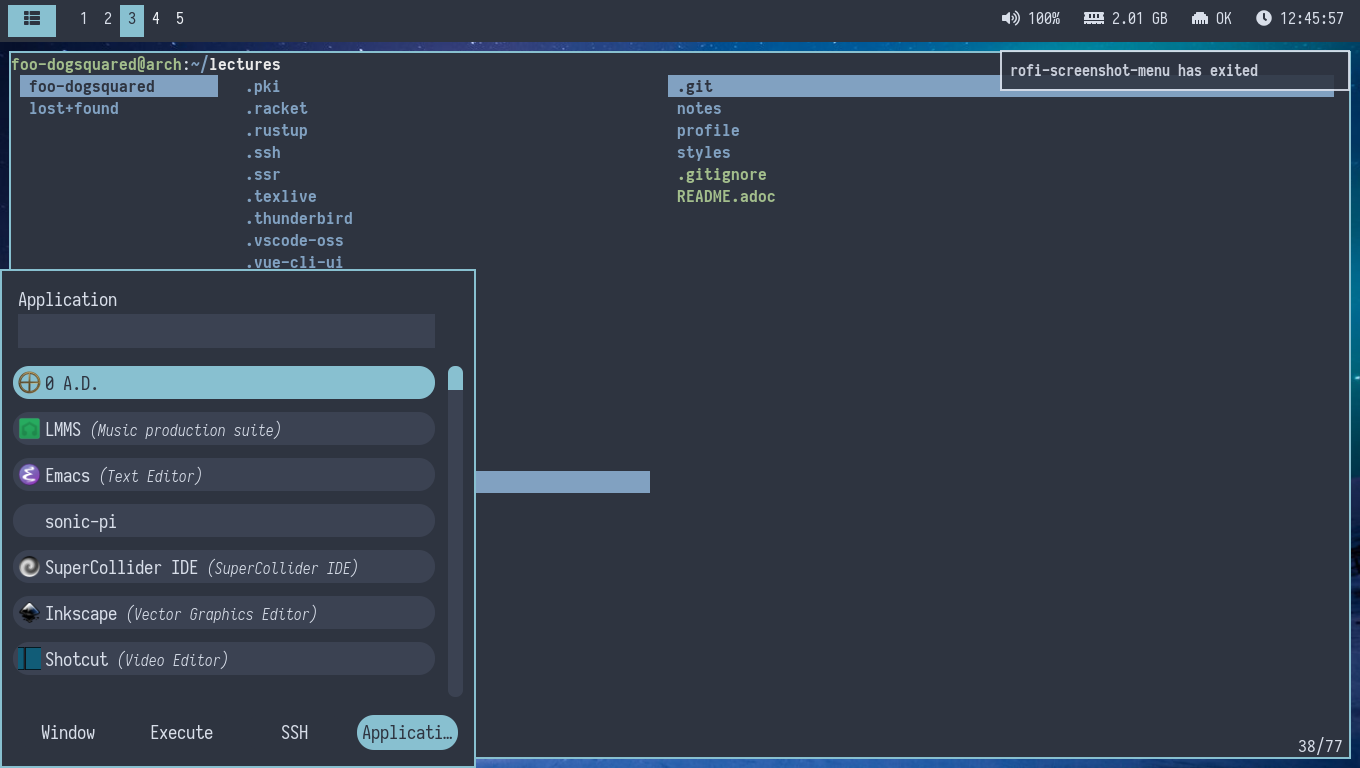Click the 2.01 GB memory text
Image resolution: width=1360 pixels, height=768 pixels.
(x=1140, y=18)
